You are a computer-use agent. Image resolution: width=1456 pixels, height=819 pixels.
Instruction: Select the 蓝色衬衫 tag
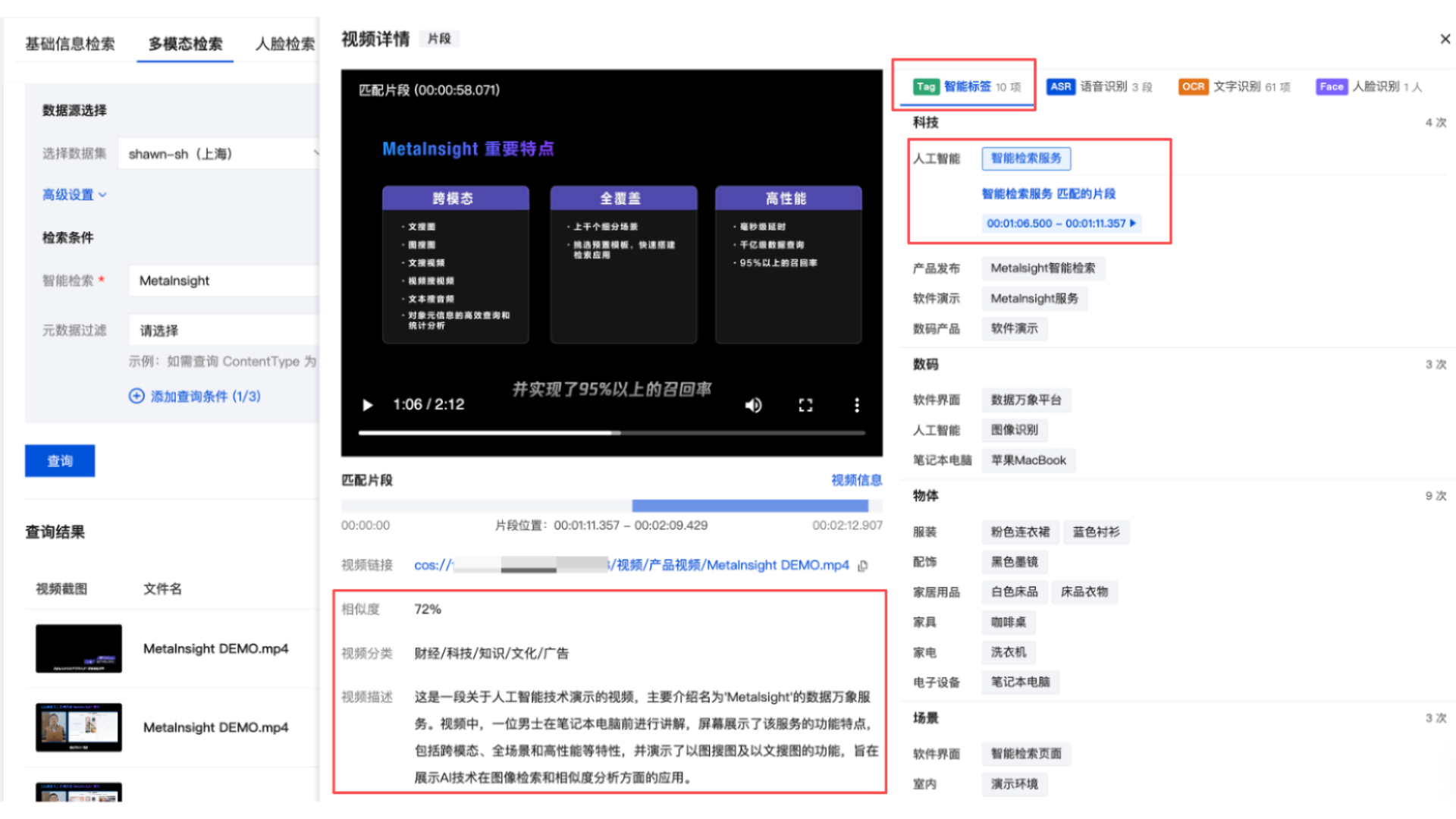tap(1096, 532)
